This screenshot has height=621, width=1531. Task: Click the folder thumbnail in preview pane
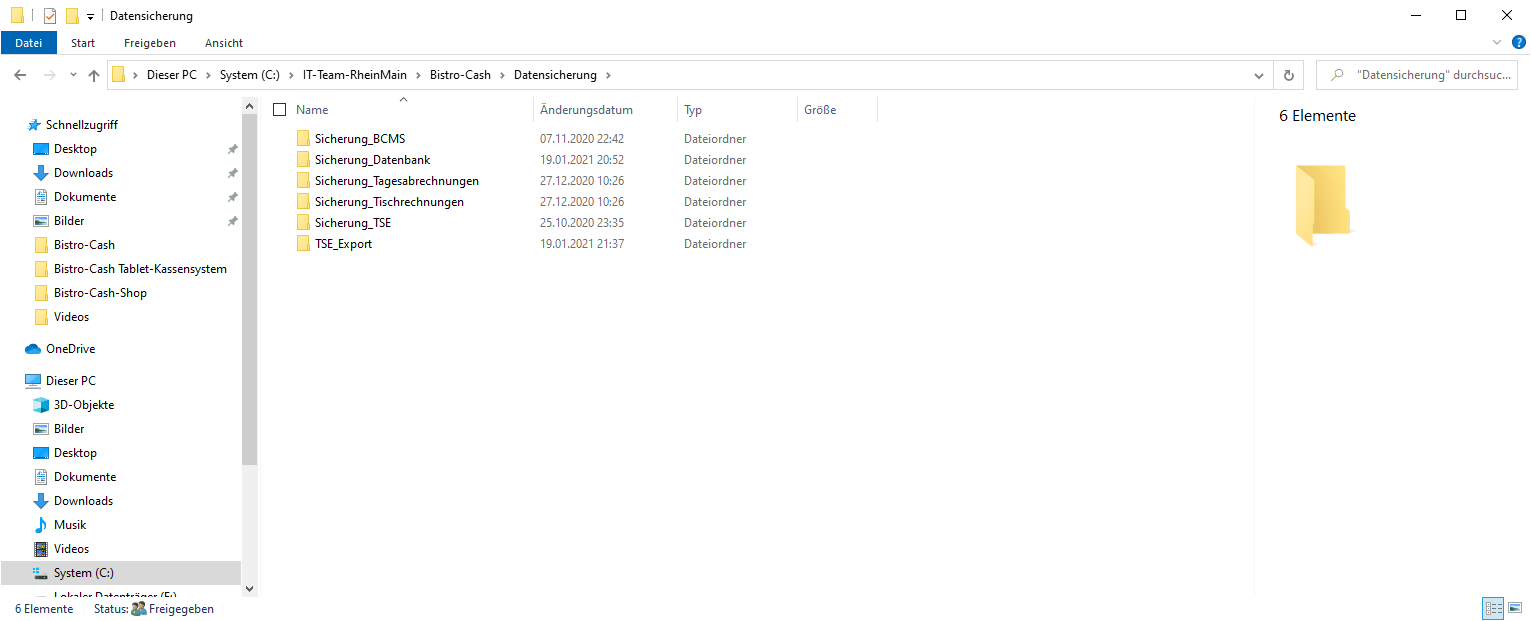click(1322, 205)
